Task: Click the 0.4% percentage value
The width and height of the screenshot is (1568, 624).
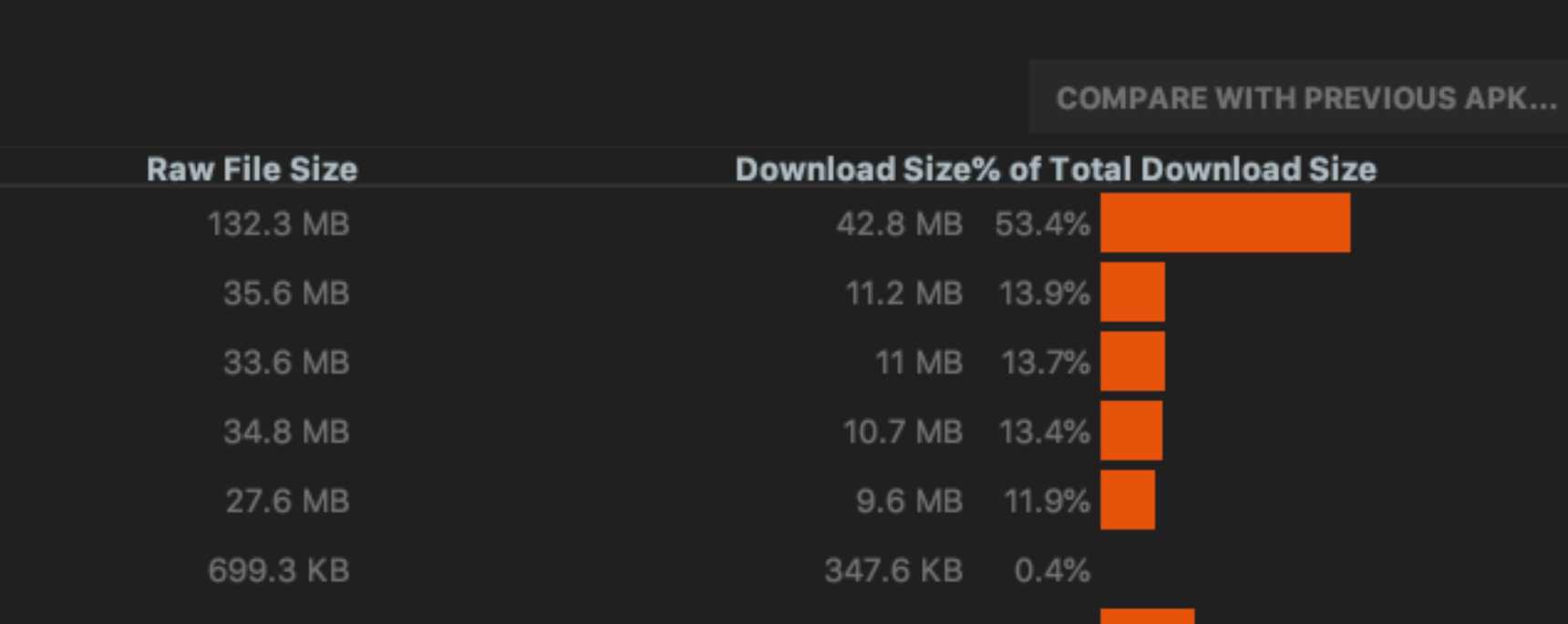Action: pos(1052,570)
